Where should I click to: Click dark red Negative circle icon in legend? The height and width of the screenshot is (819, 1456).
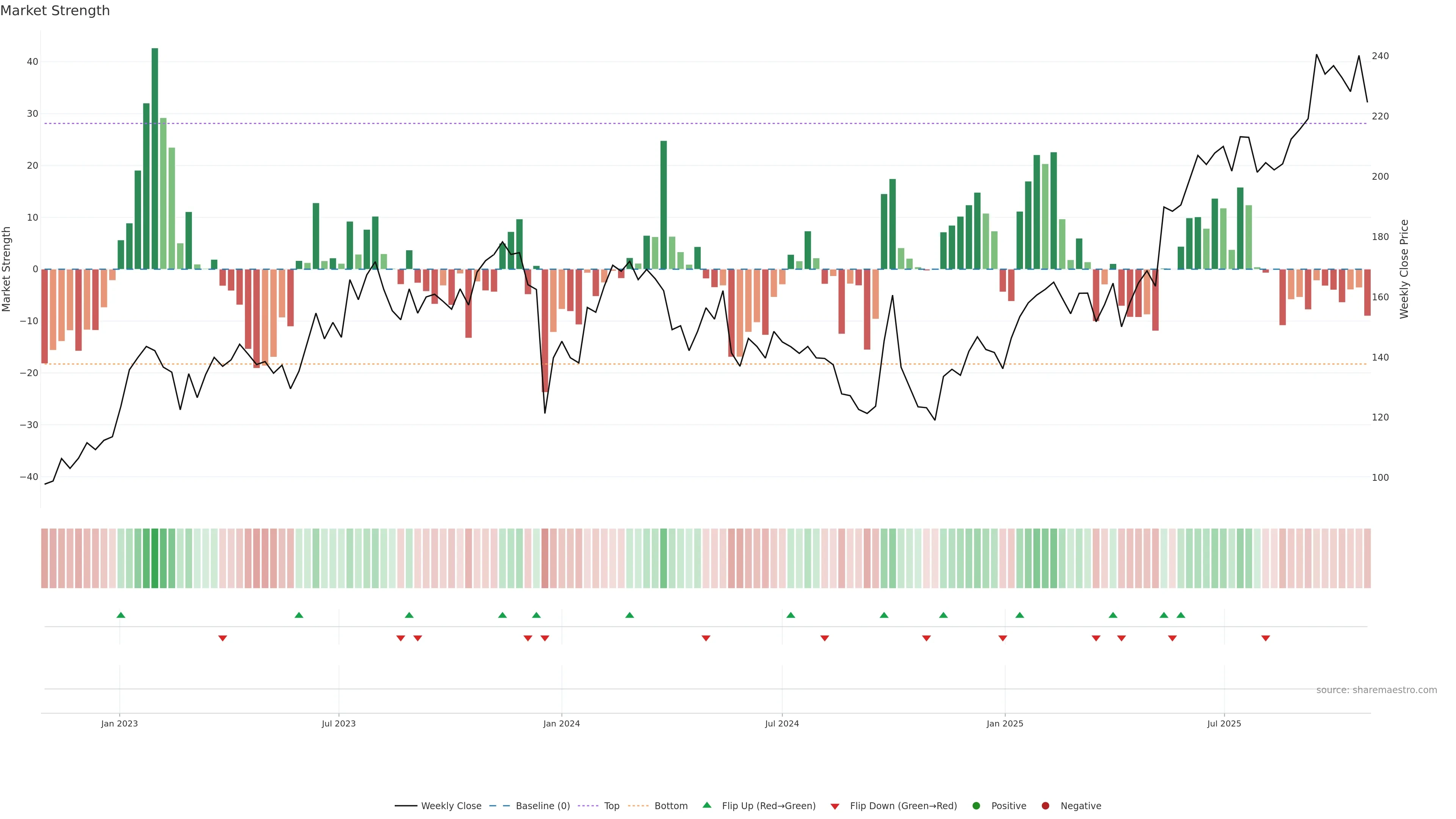point(1045,806)
